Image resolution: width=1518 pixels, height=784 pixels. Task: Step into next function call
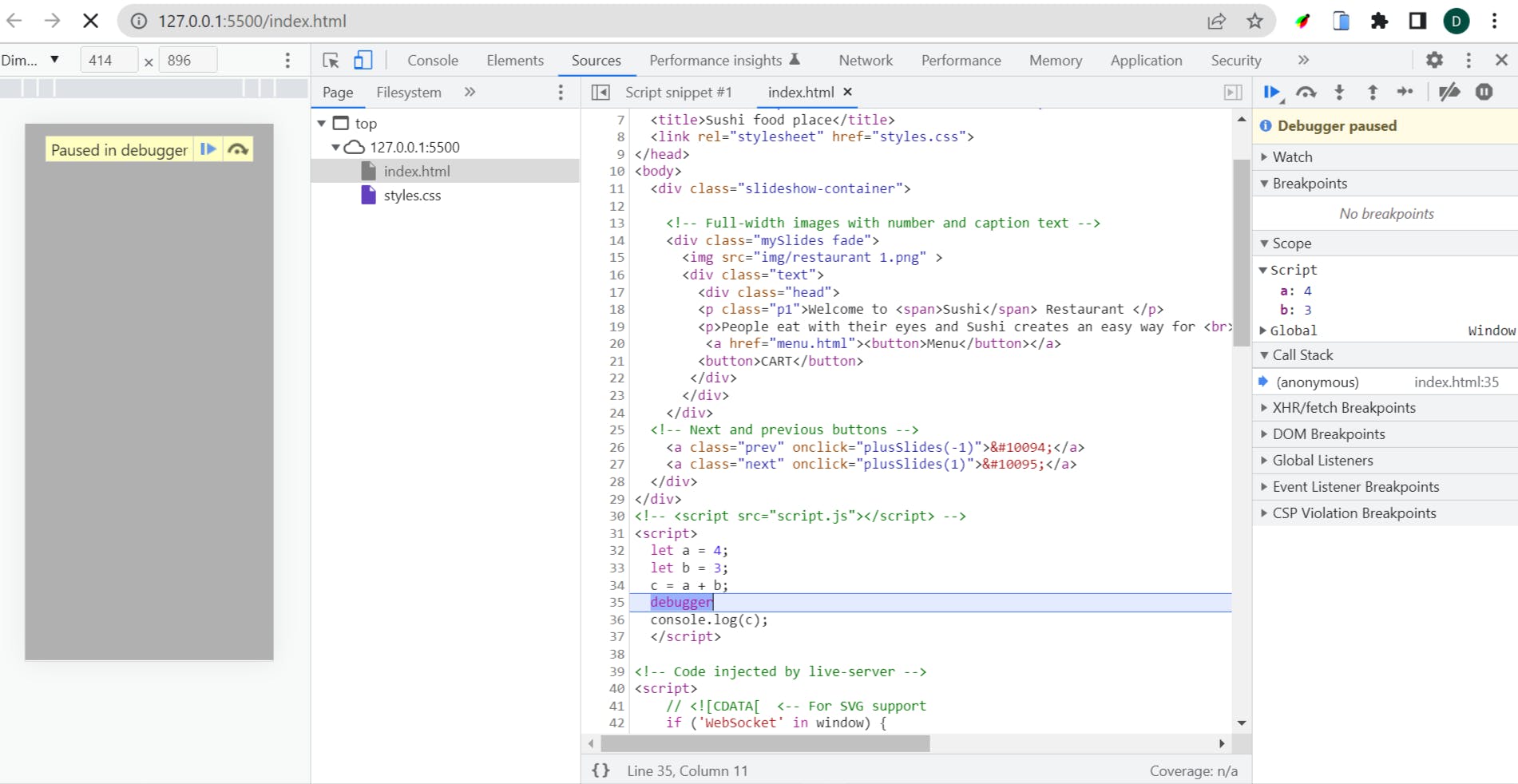coord(1339,93)
